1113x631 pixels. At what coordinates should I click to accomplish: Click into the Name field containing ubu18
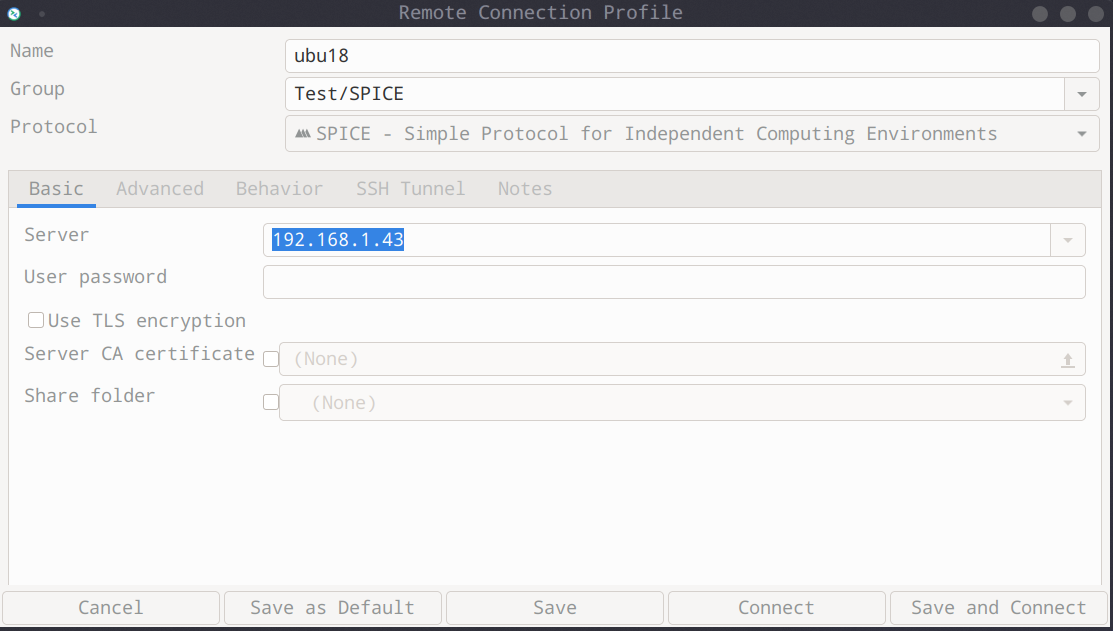(691, 56)
